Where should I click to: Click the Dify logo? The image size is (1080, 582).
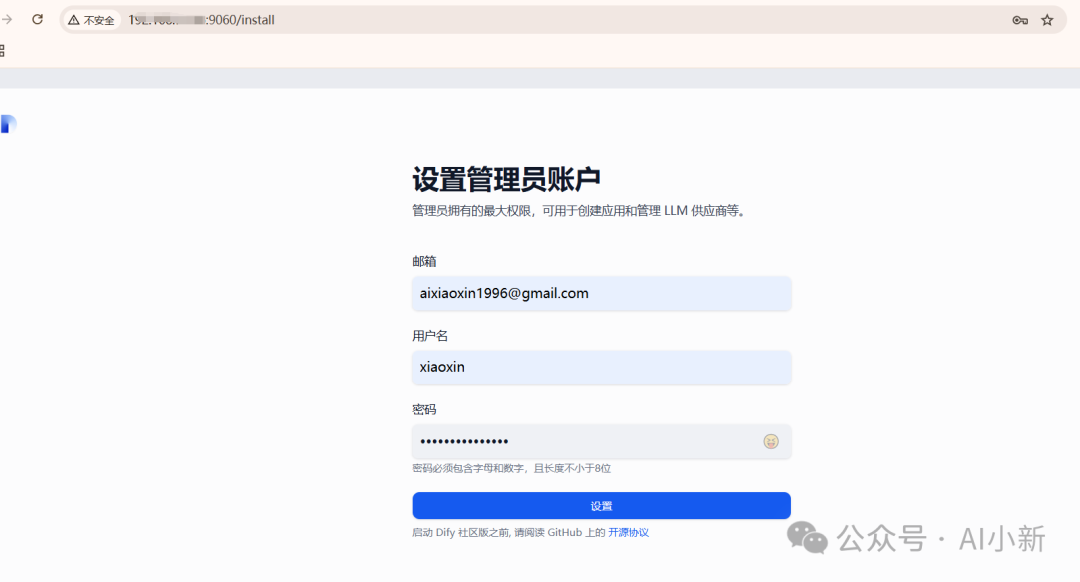coord(8,124)
